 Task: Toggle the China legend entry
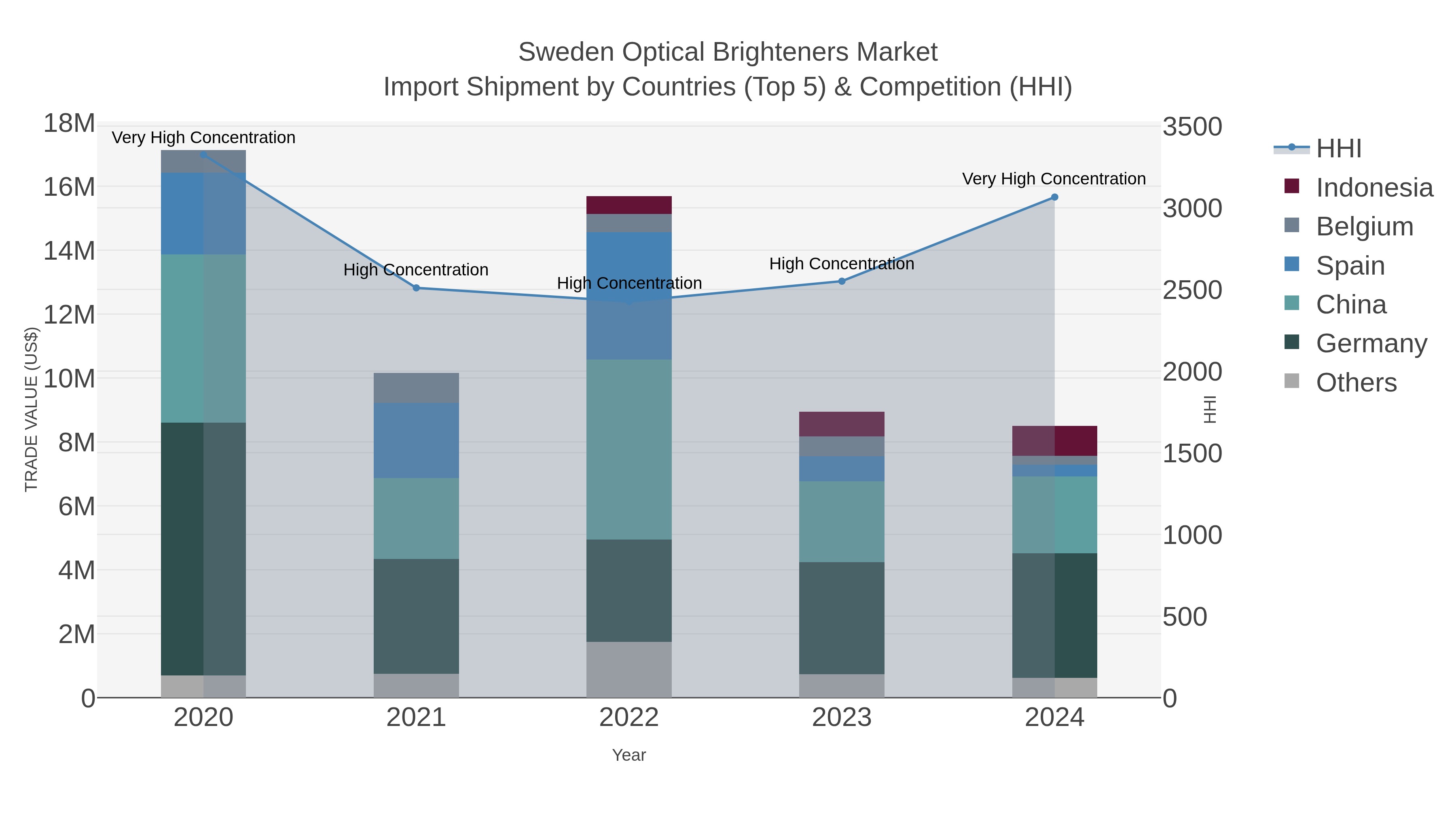pyautogui.click(x=1335, y=305)
